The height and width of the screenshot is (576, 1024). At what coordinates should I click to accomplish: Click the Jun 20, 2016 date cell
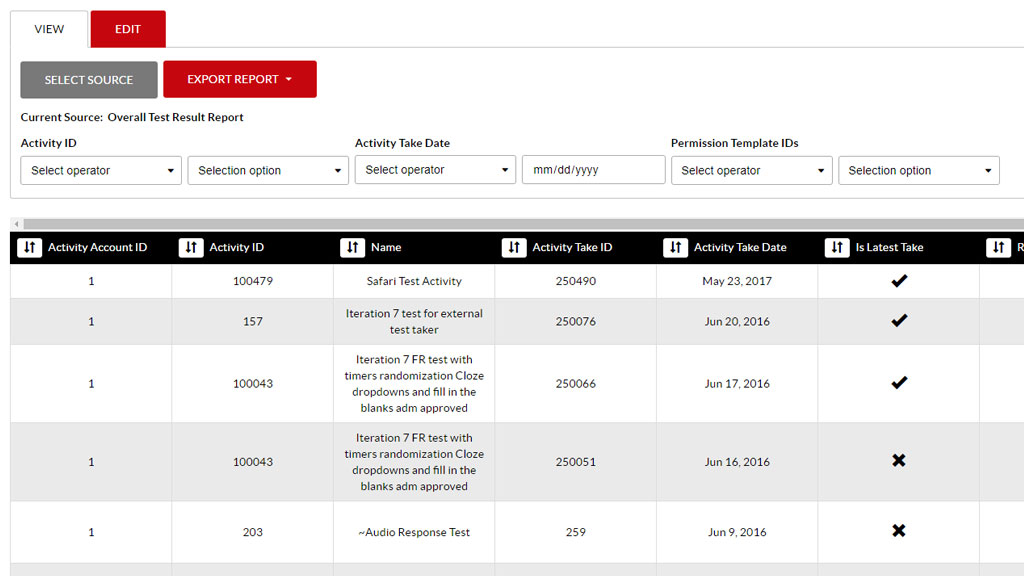coord(737,321)
